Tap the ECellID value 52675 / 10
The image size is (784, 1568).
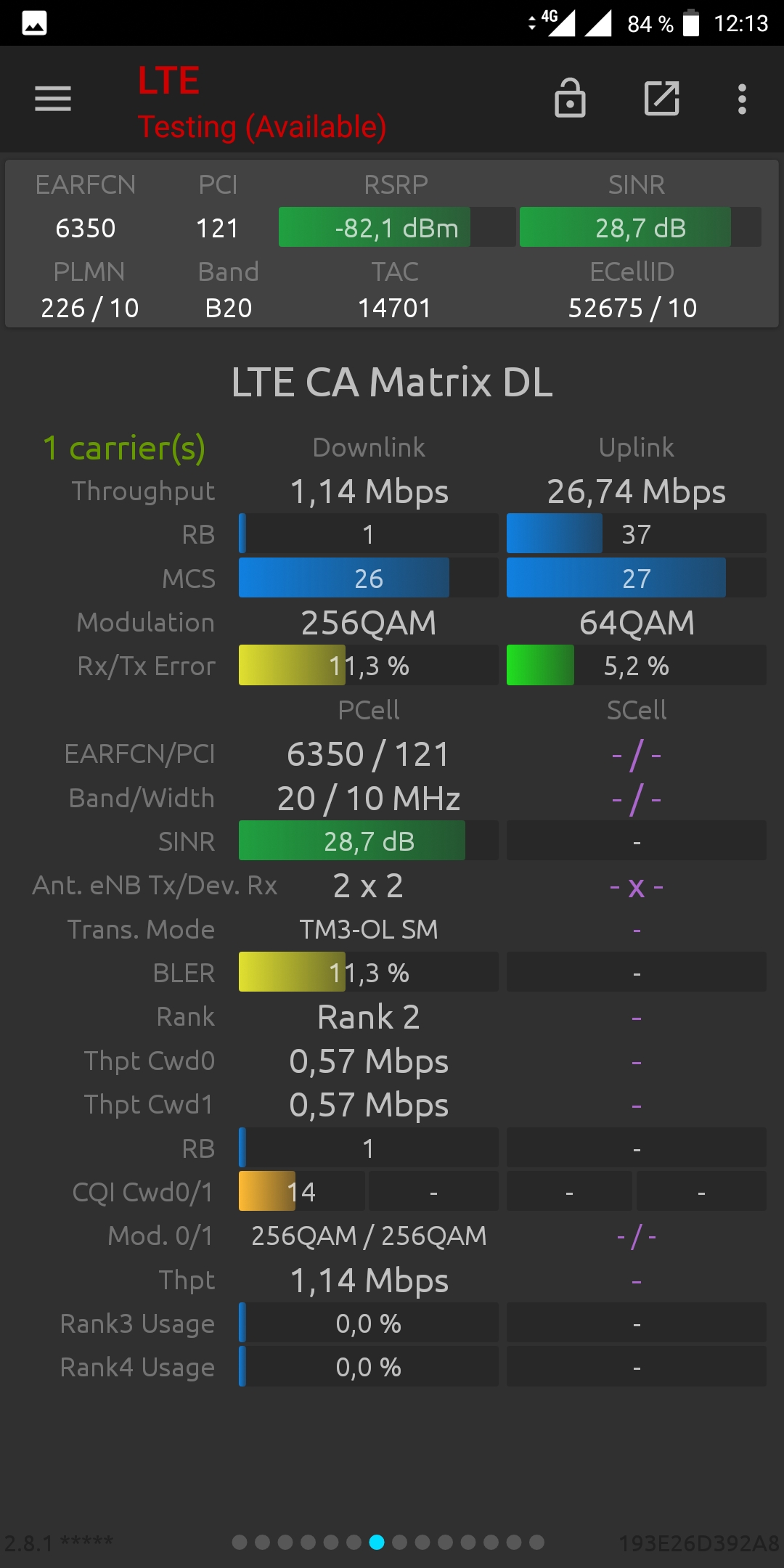click(632, 308)
